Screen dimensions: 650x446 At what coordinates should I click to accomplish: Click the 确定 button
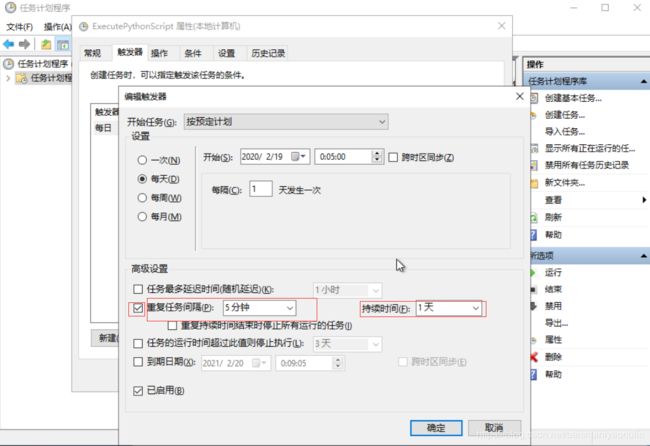pyautogui.click(x=436, y=428)
